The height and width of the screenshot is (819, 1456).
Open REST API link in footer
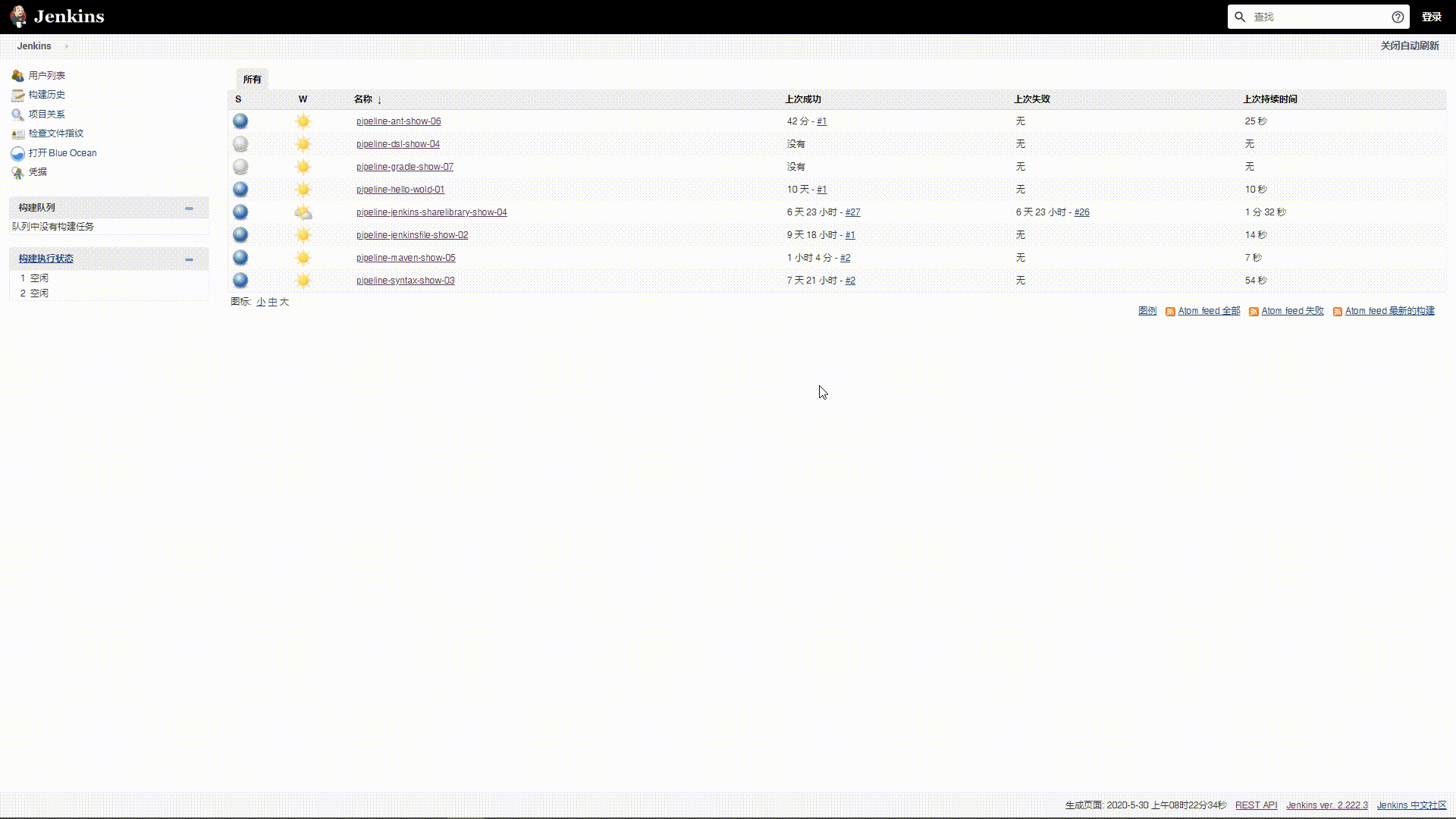[x=1257, y=805]
